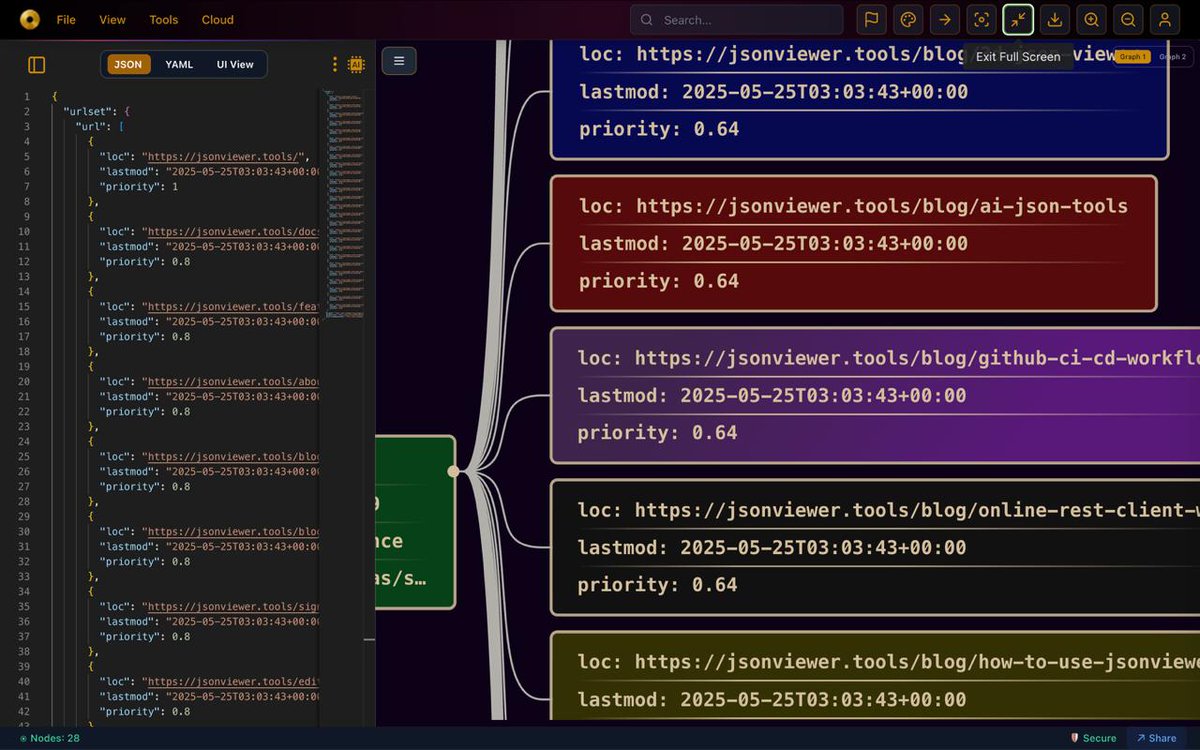
Task: Click the jsonviewer.tools/docs link in editor
Action: pos(233,232)
